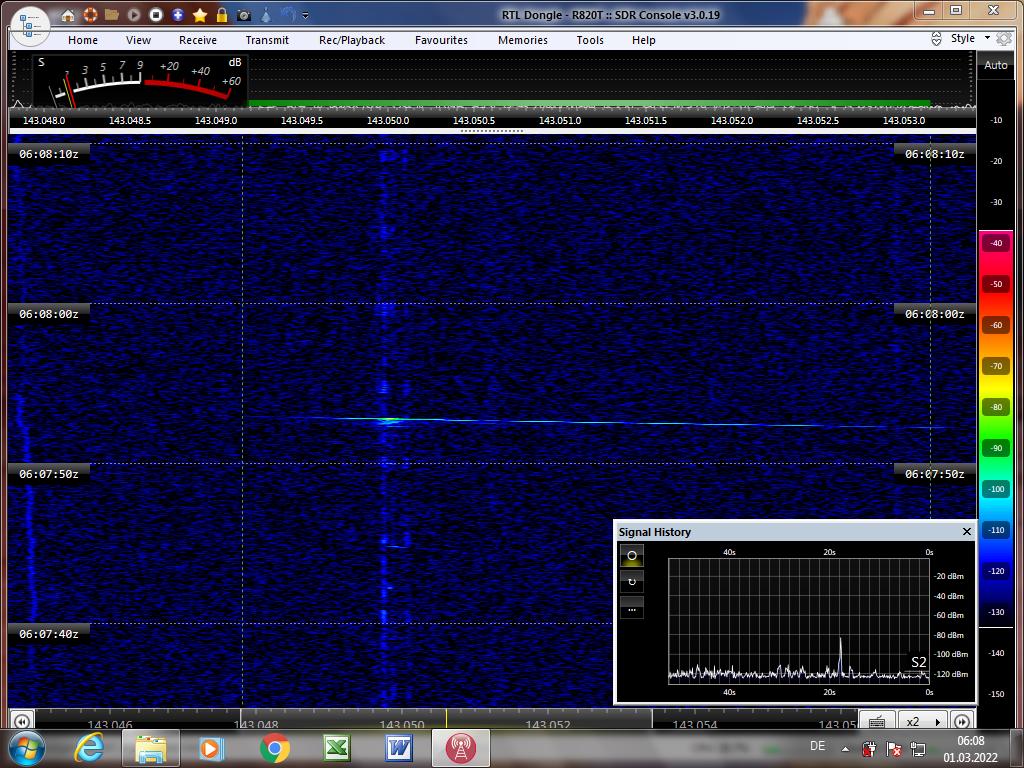Open the Receive ribbon tab

198,40
